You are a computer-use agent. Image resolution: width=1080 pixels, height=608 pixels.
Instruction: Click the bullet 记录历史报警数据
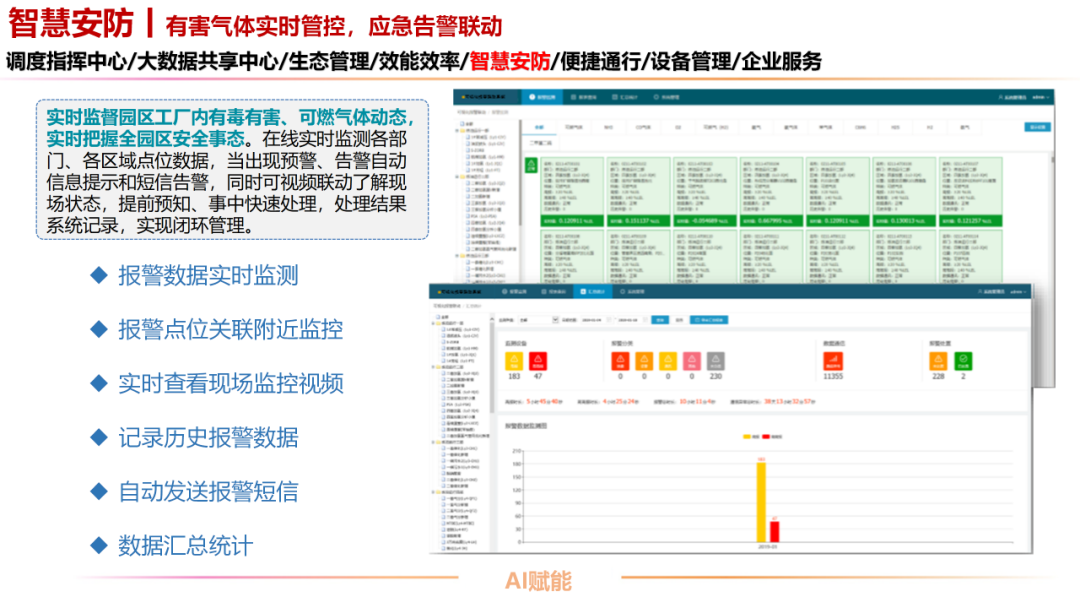pyautogui.click(x=208, y=437)
